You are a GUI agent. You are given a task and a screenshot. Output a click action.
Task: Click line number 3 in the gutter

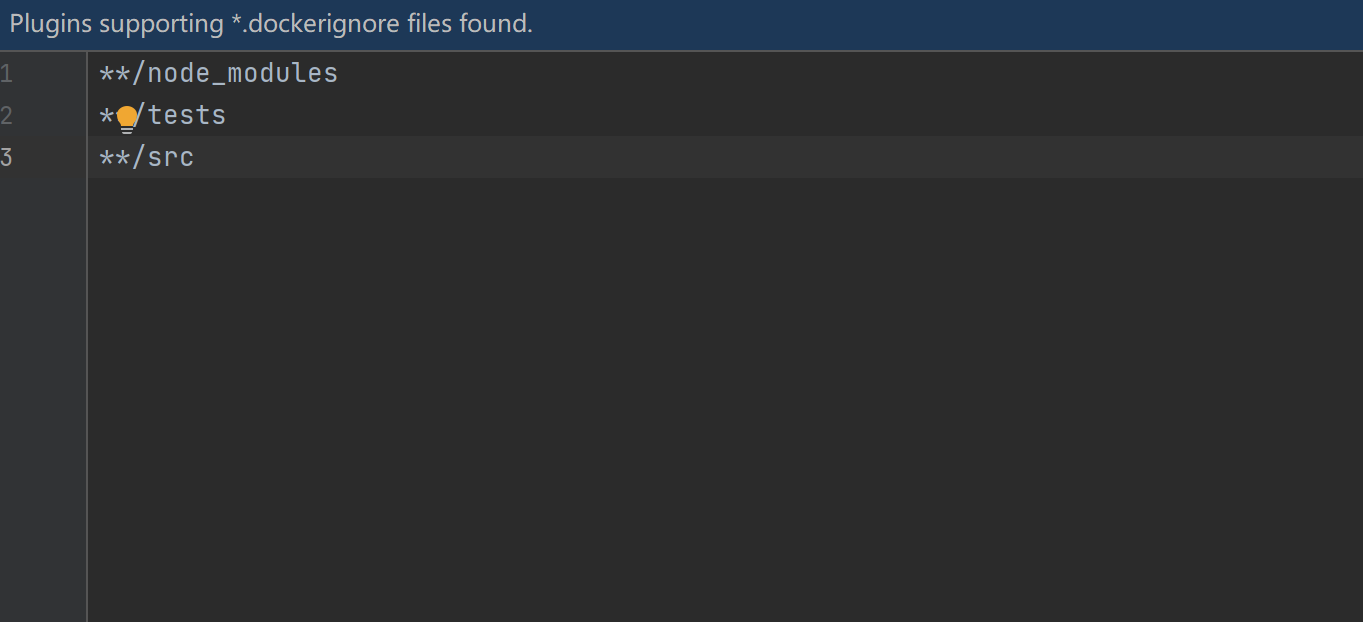[x=8, y=157]
